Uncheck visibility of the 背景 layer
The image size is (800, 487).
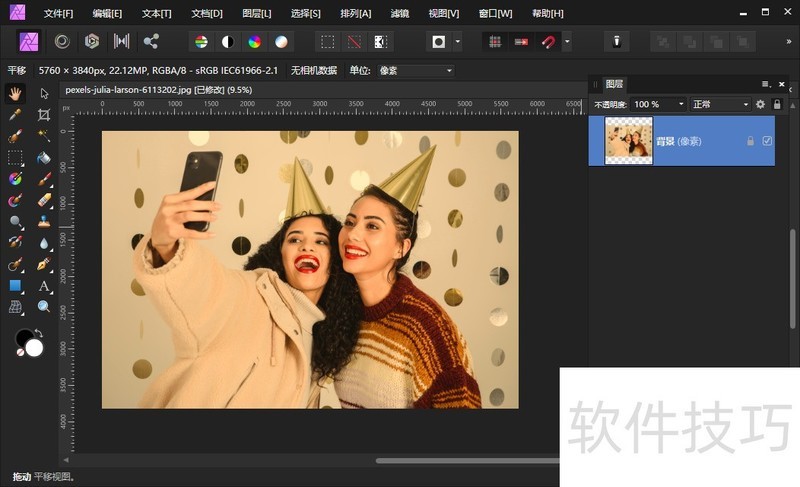pos(767,141)
